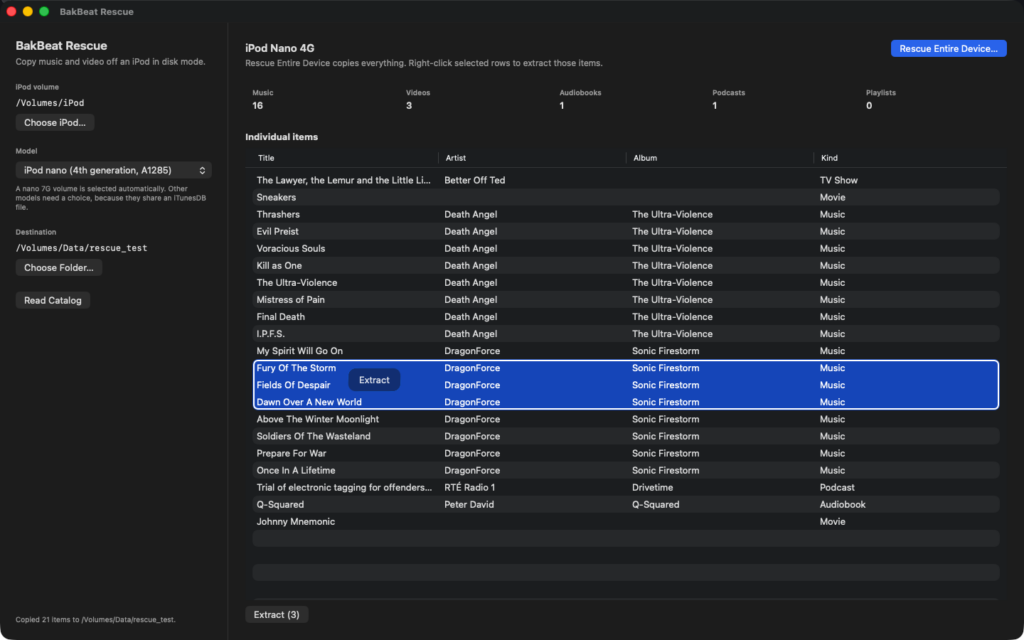1024x640 pixels.
Task: Choose Extract in the context menu
Action: coord(374,380)
